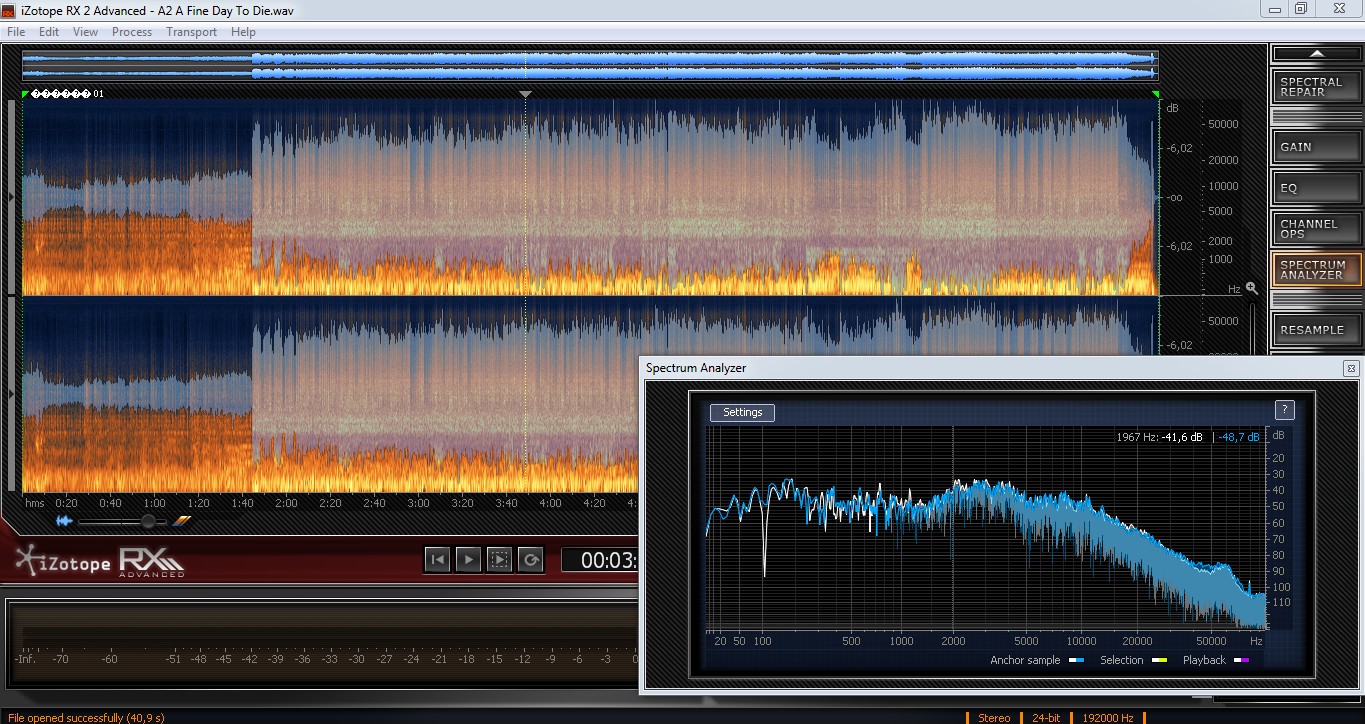Click the waveform view icon beside opacity slider

64,521
